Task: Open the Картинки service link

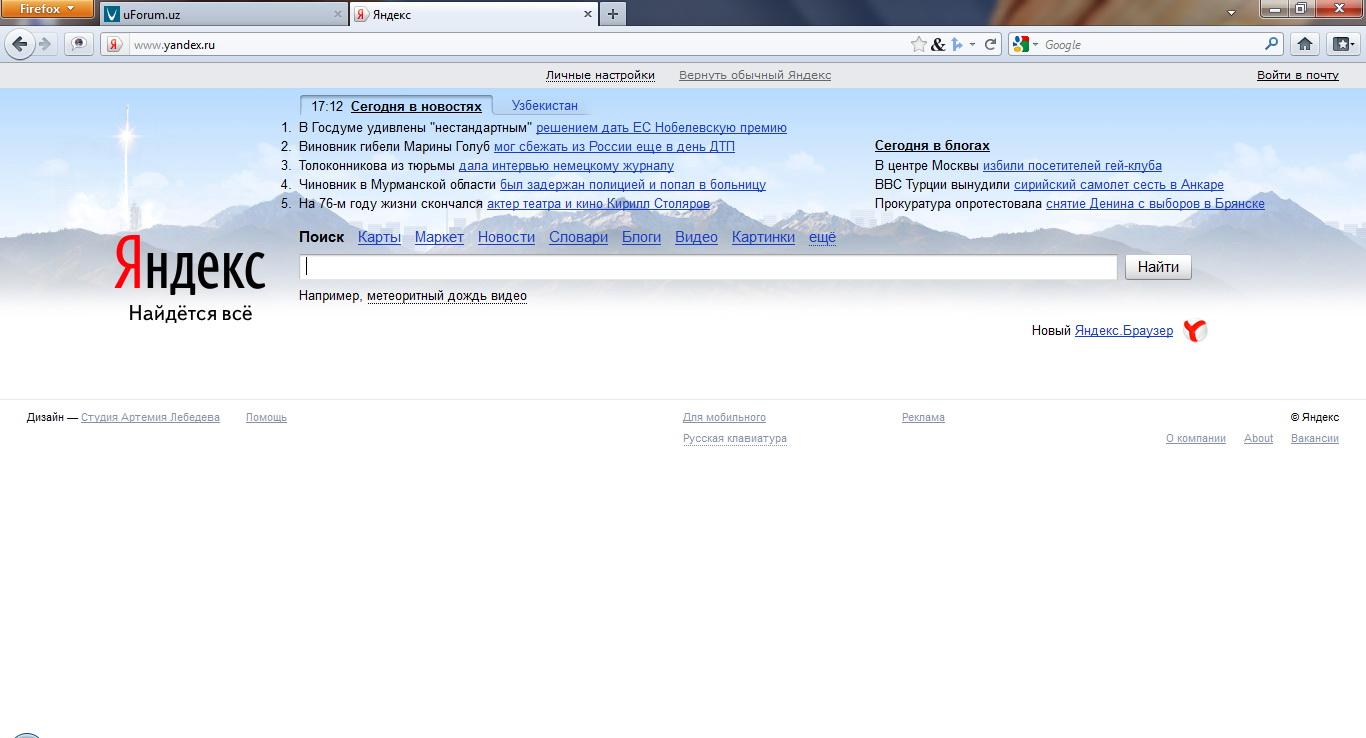Action: pyautogui.click(x=763, y=237)
